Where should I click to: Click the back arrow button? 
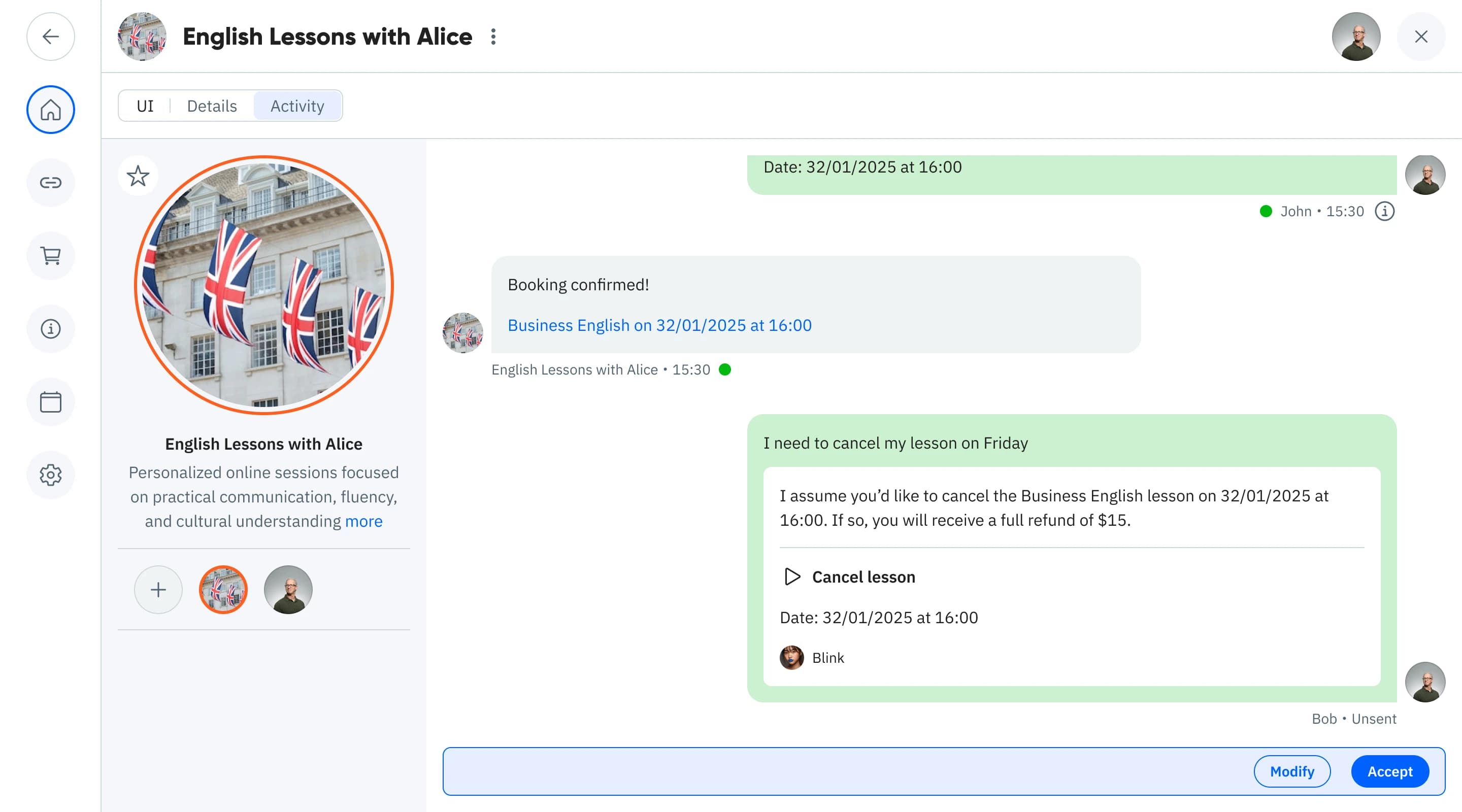[51, 37]
